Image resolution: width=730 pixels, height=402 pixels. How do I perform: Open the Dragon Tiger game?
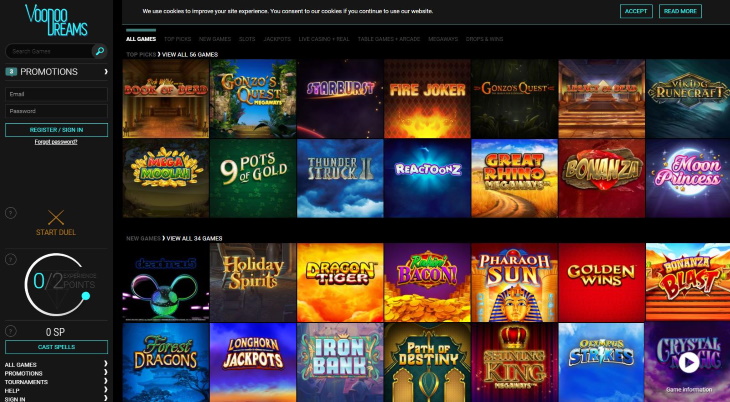340,282
